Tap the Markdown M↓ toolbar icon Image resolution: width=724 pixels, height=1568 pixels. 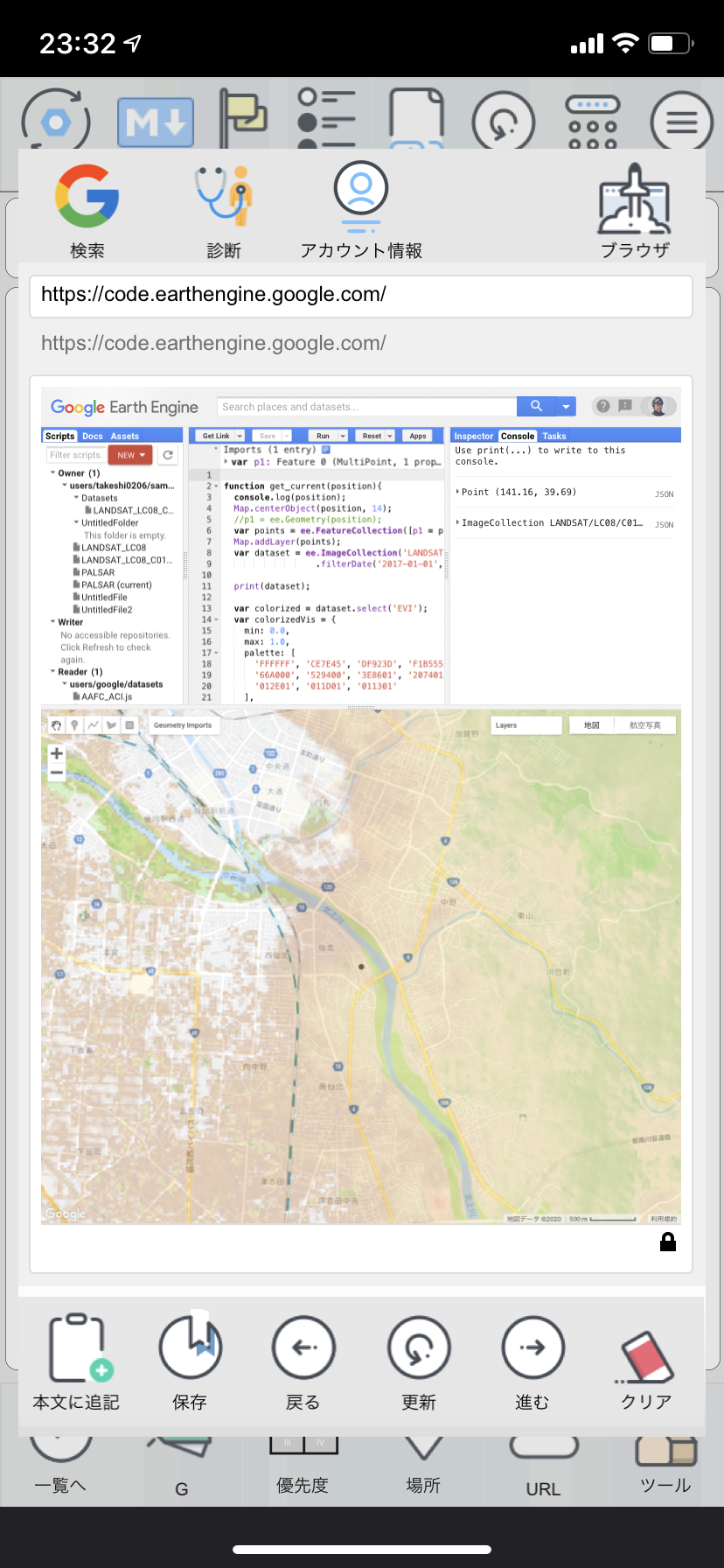(x=156, y=122)
